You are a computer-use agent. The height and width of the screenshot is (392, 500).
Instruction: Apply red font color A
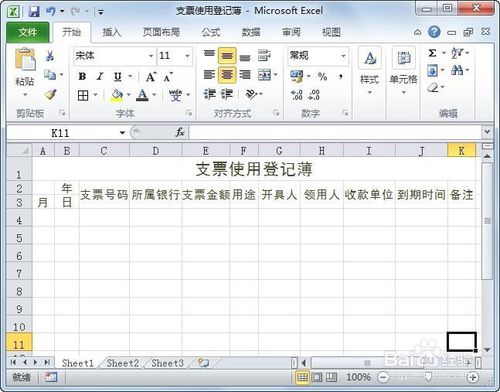143,95
